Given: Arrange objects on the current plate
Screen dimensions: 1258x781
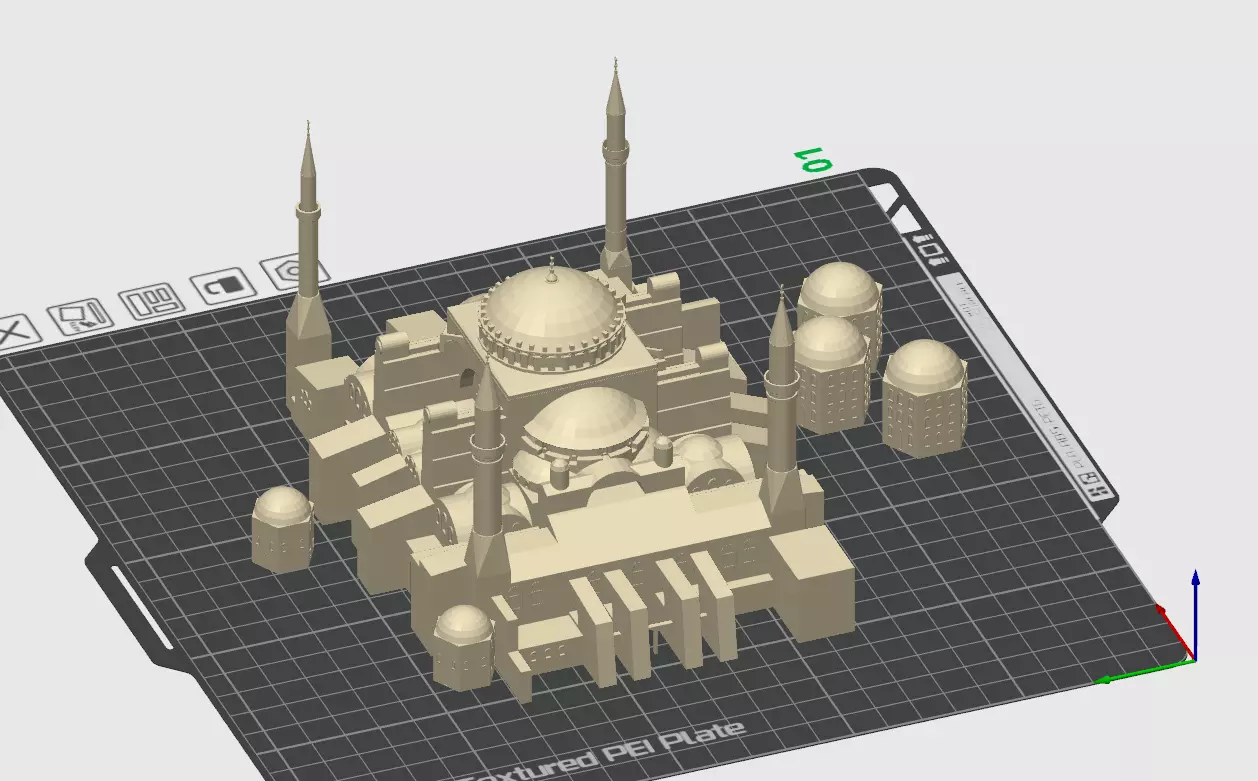Looking at the screenshot, I should tap(151, 300).
